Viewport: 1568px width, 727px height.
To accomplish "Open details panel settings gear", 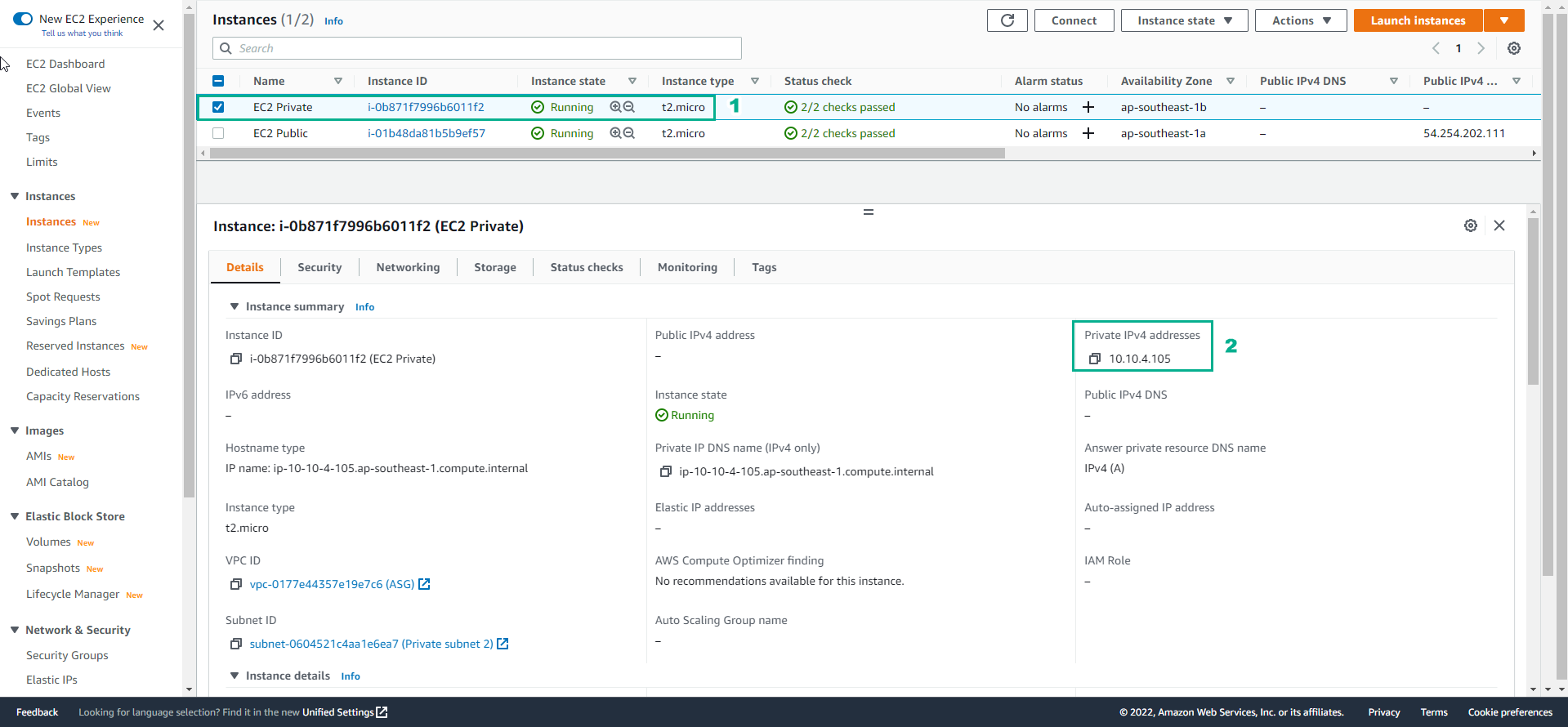I will [x=1471, y=225].
